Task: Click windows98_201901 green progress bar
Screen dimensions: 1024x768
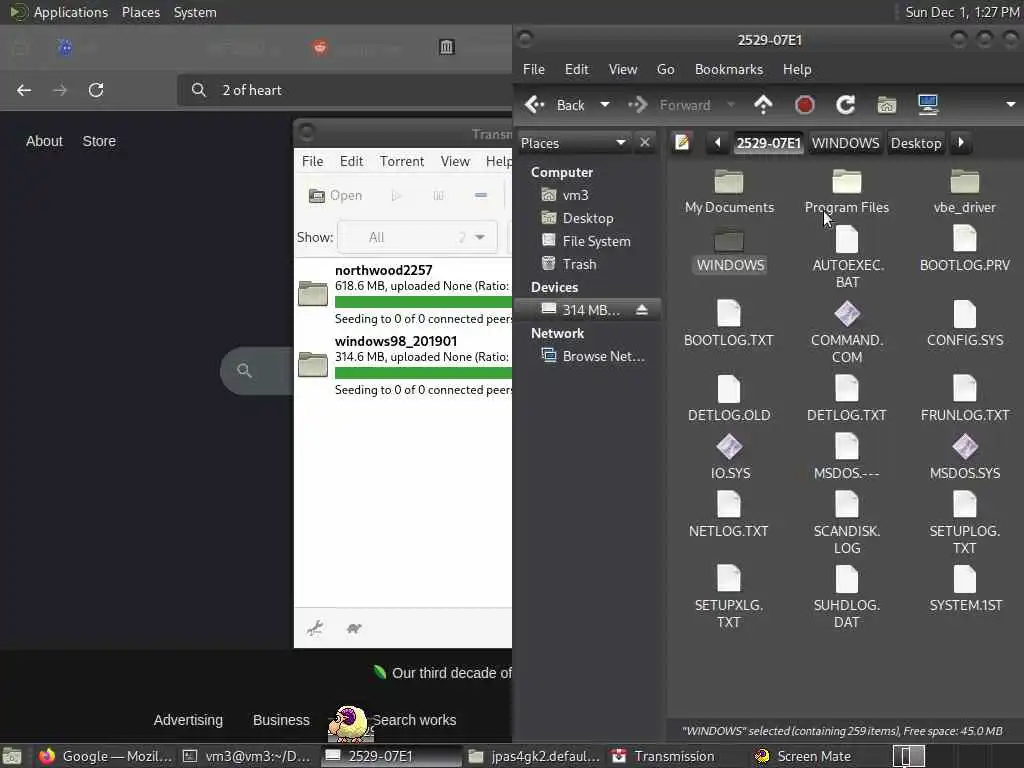Action: pyautogui.click(x=423, y=373)
